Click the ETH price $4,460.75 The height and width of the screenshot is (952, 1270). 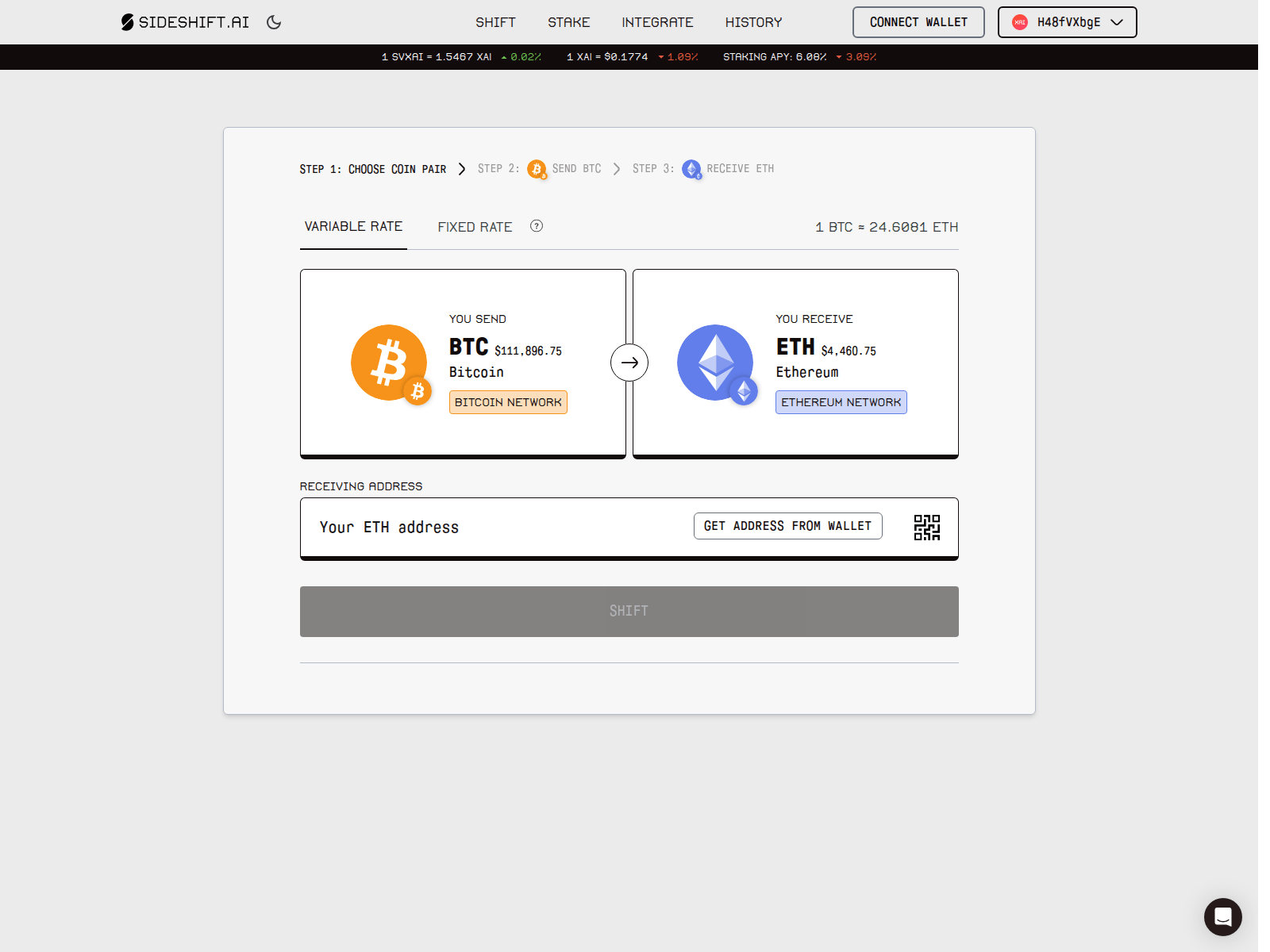[849, 351]
